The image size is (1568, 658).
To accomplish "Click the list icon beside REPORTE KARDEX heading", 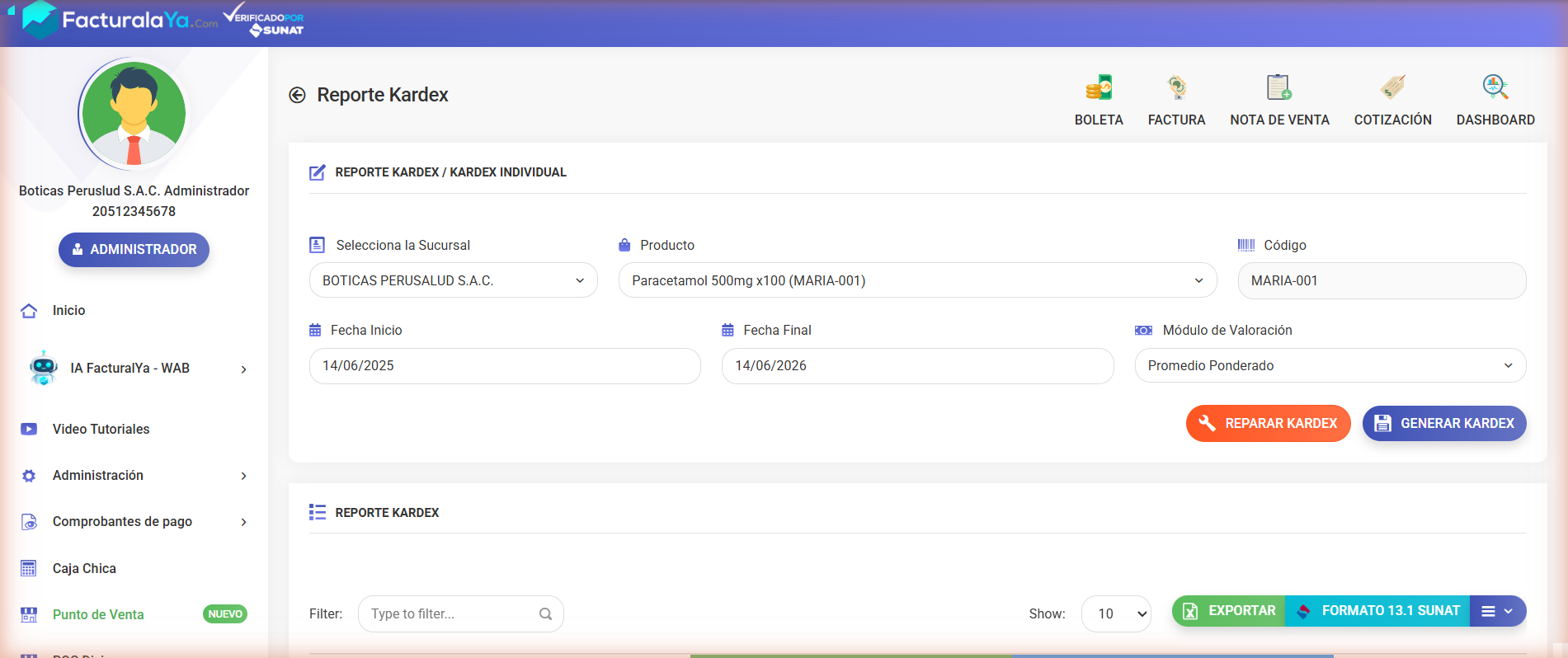I will 318,512.
